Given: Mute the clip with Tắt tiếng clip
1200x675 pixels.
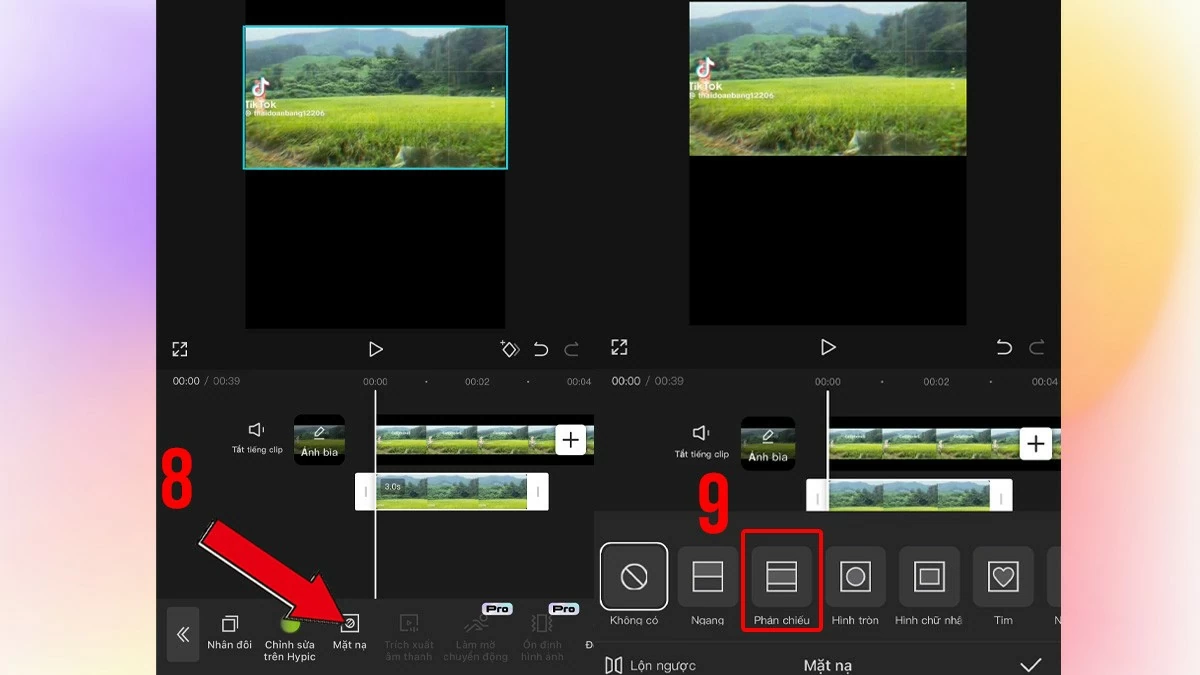Looking at the screenshot, I should pos(257,438).
